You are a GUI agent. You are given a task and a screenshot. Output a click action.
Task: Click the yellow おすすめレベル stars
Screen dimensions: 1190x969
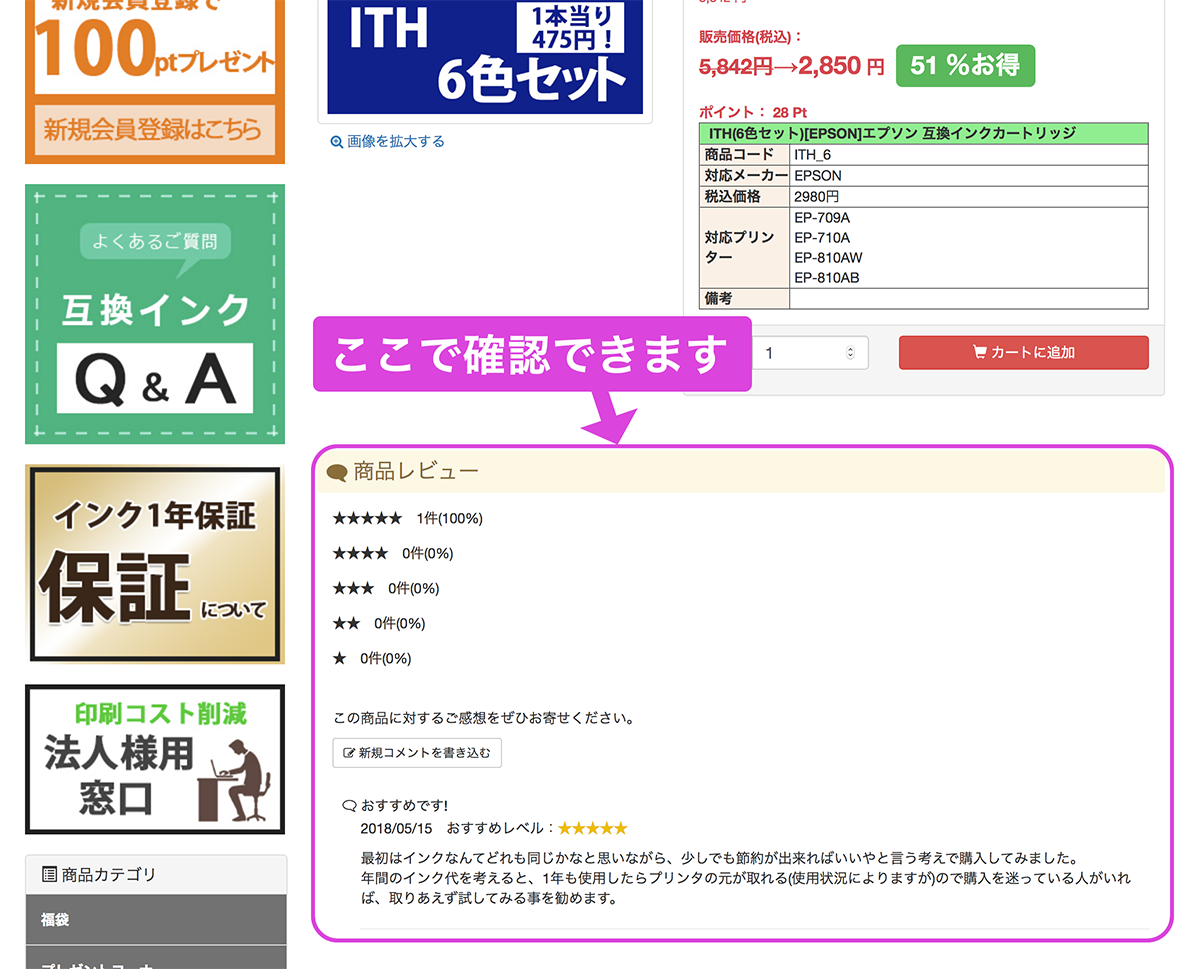click(x=593, y=828)
